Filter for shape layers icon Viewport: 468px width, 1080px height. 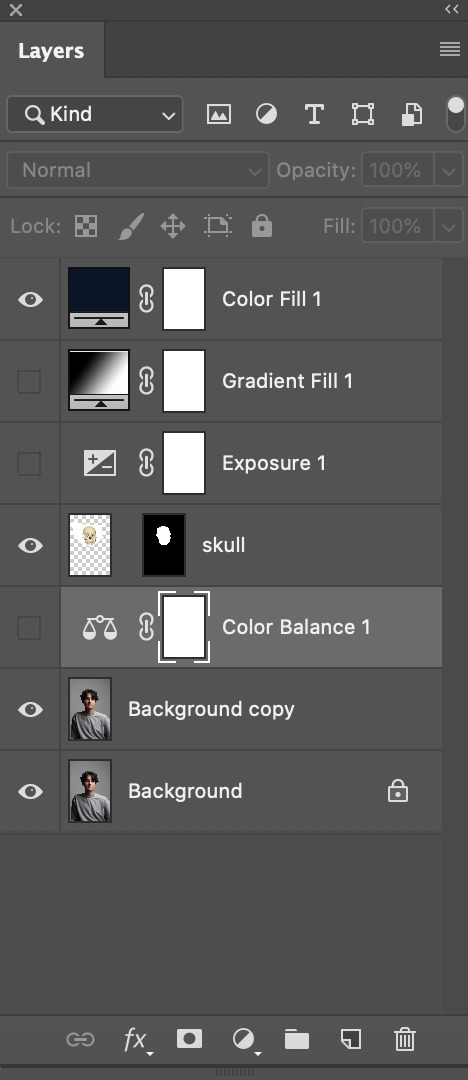click(x=363, y=114)
